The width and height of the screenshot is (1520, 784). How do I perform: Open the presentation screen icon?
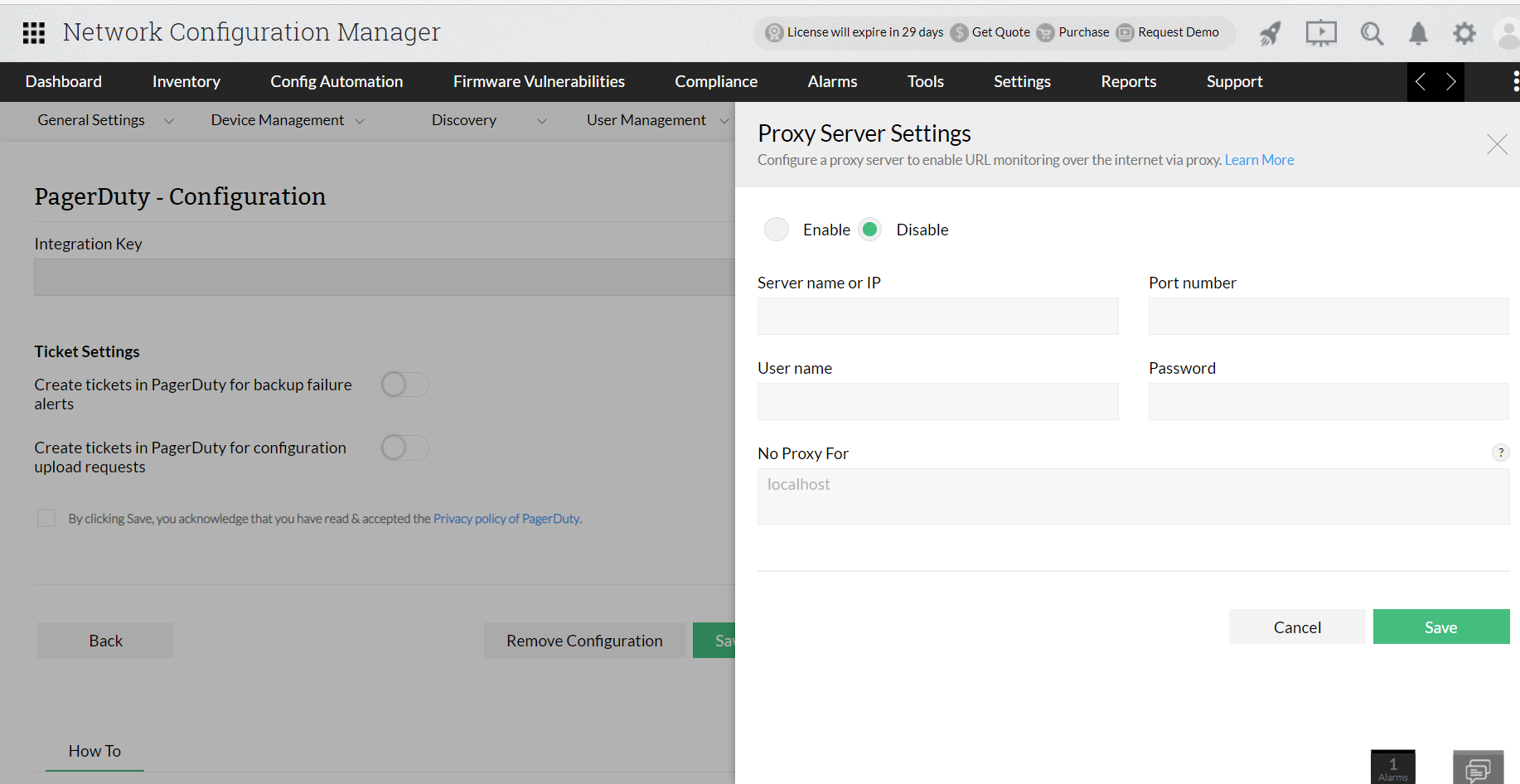point(1321,33)
